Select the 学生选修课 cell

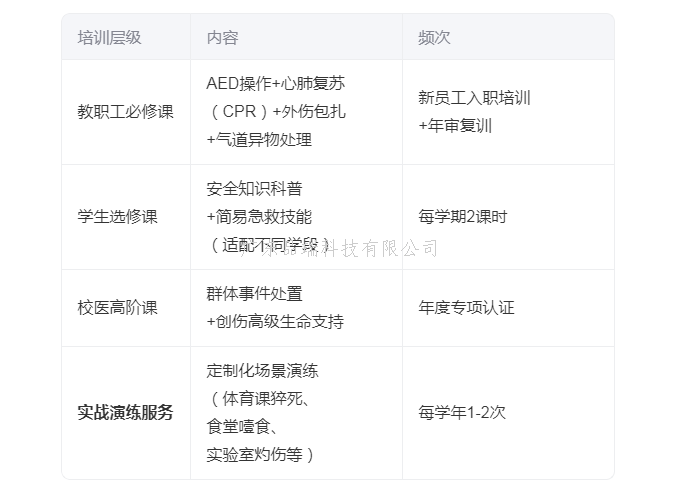click(117, 217)
